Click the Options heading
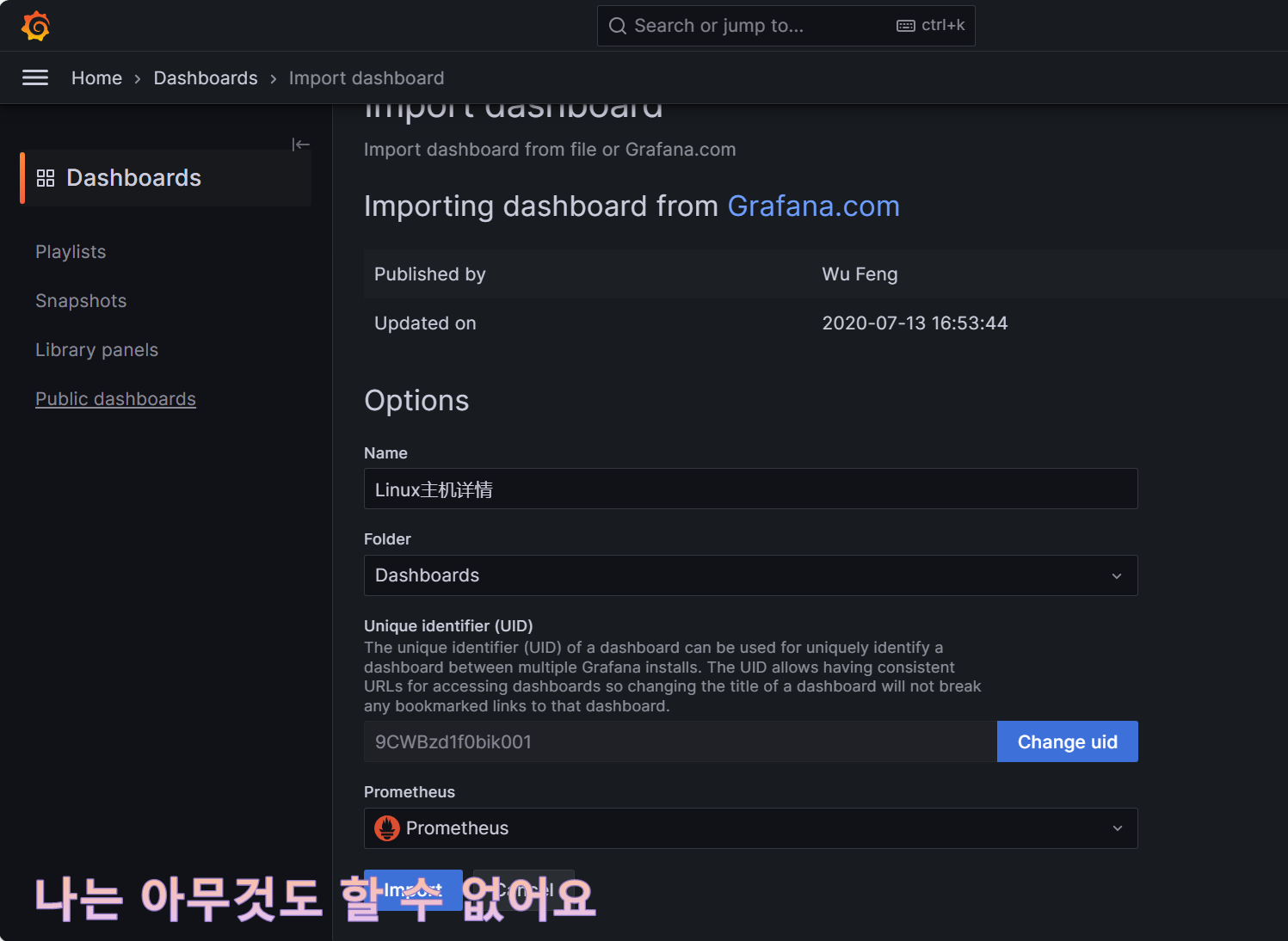The width and height of the screenshot is (1288, 941). tap(416, 401)
